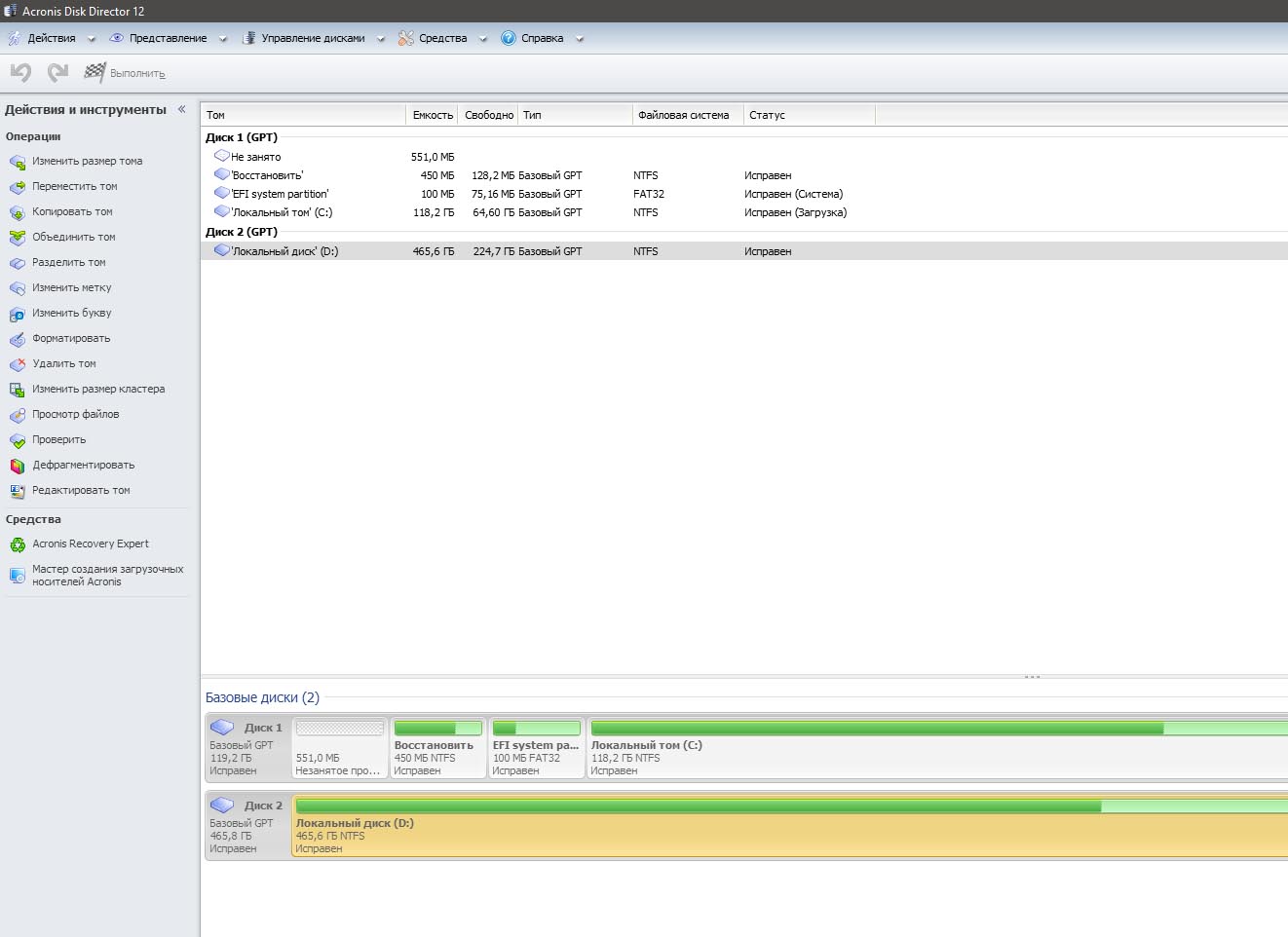Open the Средства menu
The height and width of the screenshot is (937, 1288).
click(442, 38)
